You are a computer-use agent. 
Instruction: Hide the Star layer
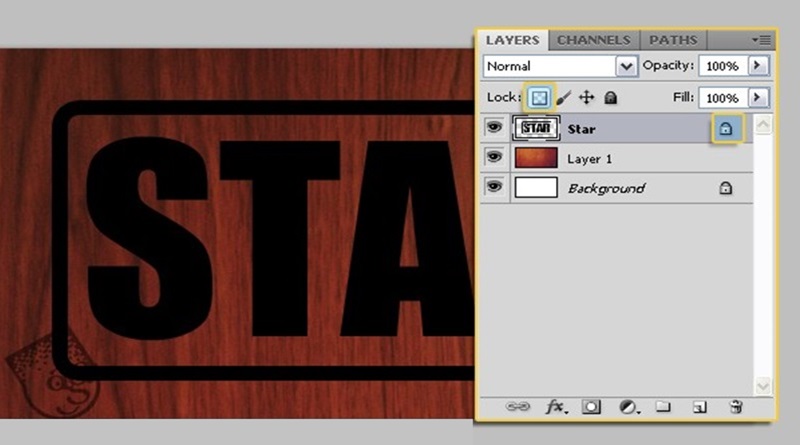click(x=494, y=128)
